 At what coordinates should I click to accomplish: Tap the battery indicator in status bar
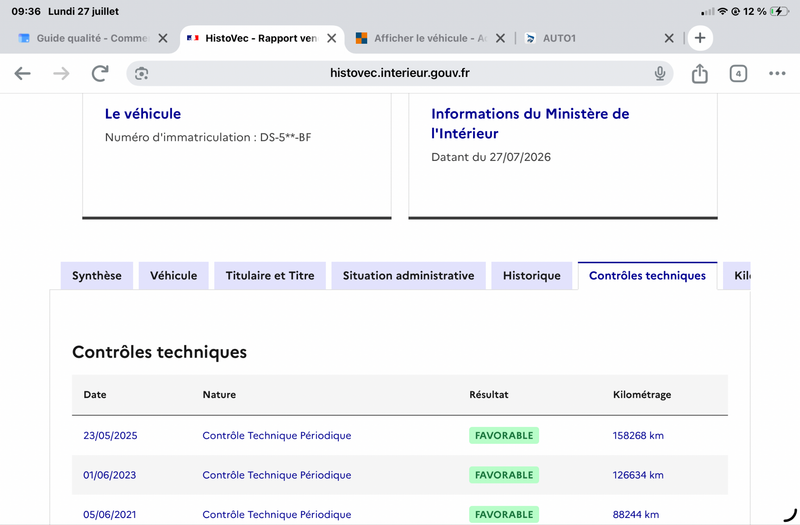(779, 11)
